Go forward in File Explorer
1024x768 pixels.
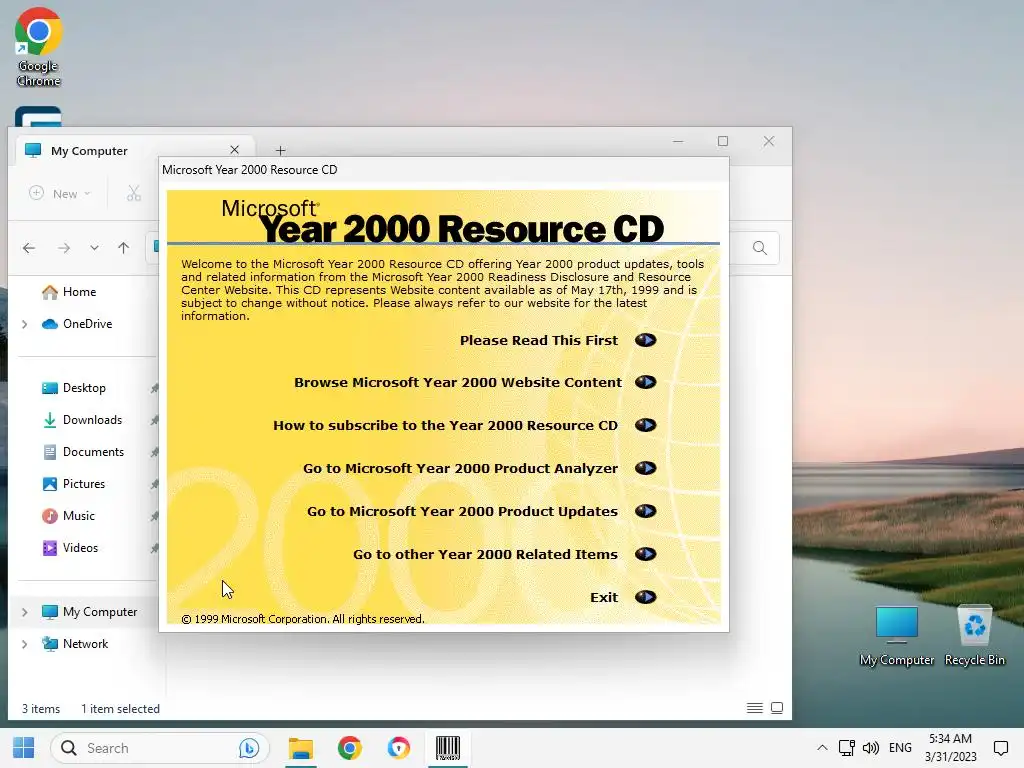tap(64, 248)
